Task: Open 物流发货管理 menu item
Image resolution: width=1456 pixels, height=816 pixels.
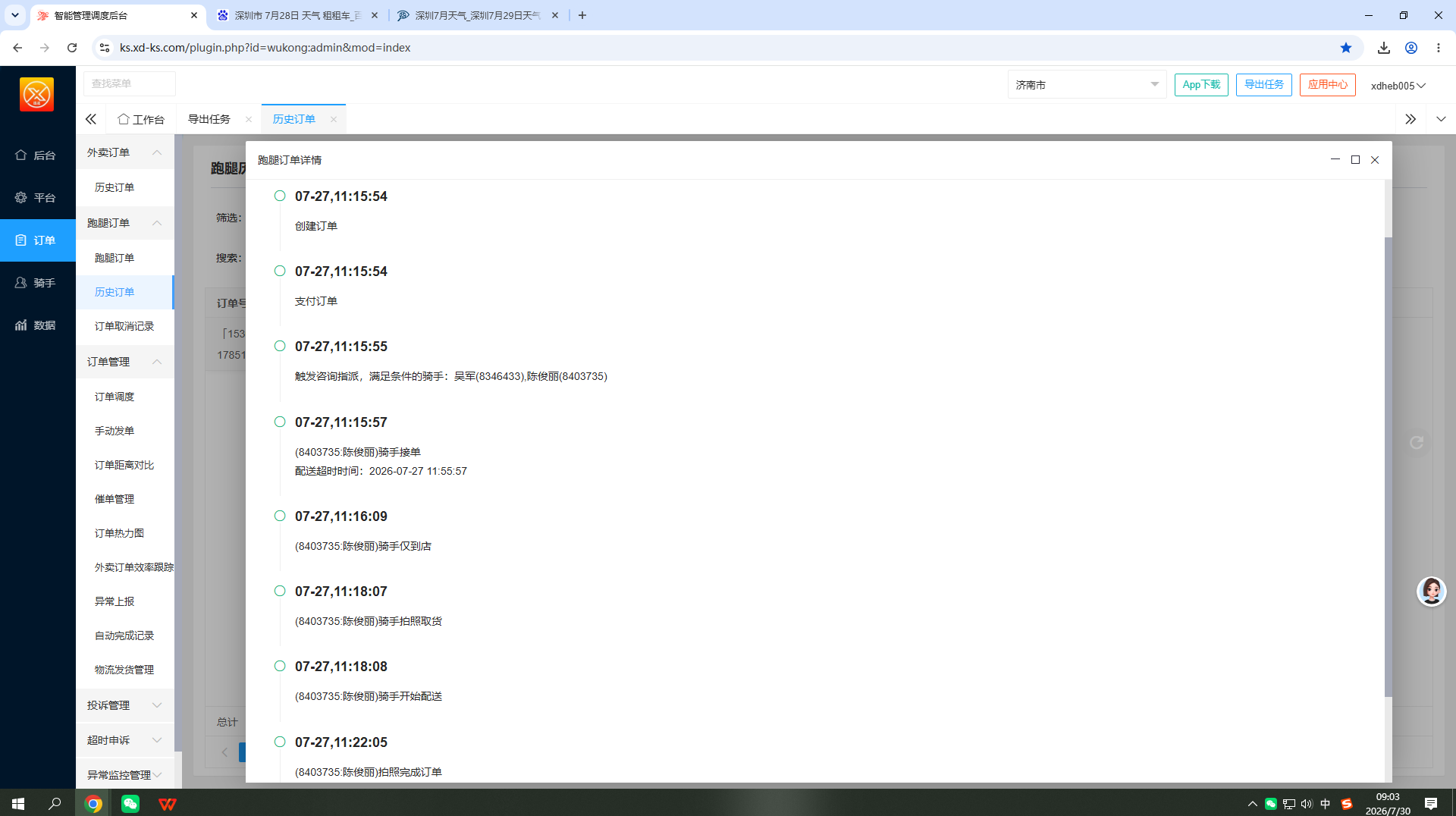Action: click(125, 670)
